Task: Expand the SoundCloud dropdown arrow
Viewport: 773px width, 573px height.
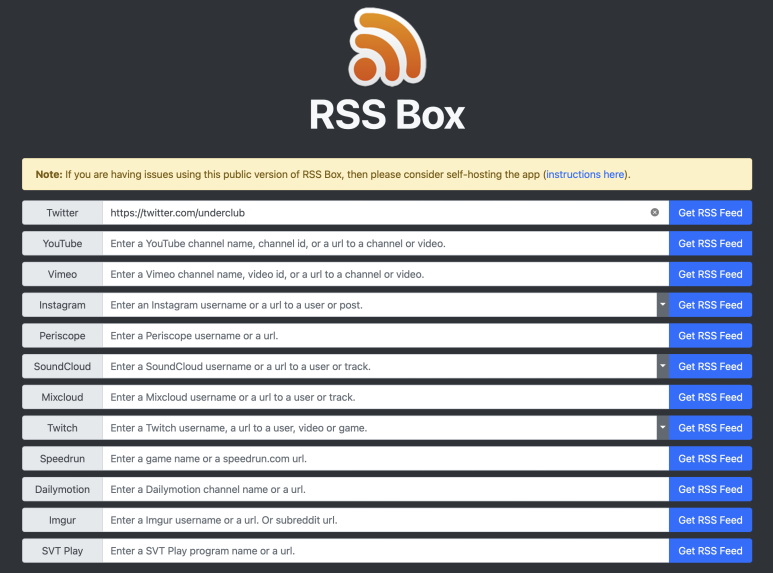Action: (x=663, y=366)
